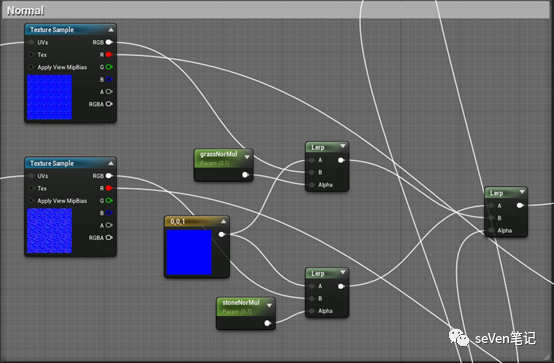The width and height of the screenshot is (554, 363).
Task: Click output pin of rightmost Lerp node
Action: click(520, 205)
